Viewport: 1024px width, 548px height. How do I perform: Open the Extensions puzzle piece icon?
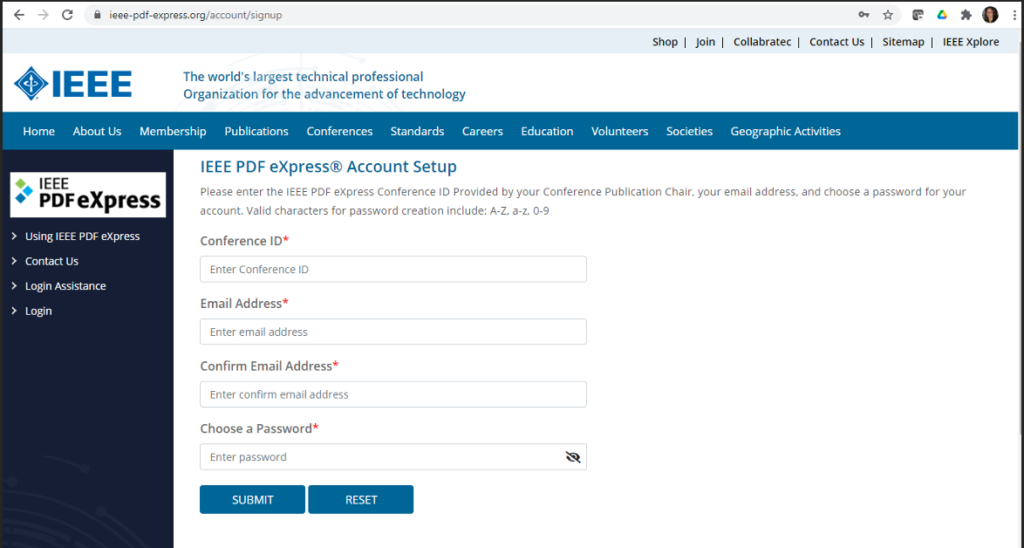(966, 14)
